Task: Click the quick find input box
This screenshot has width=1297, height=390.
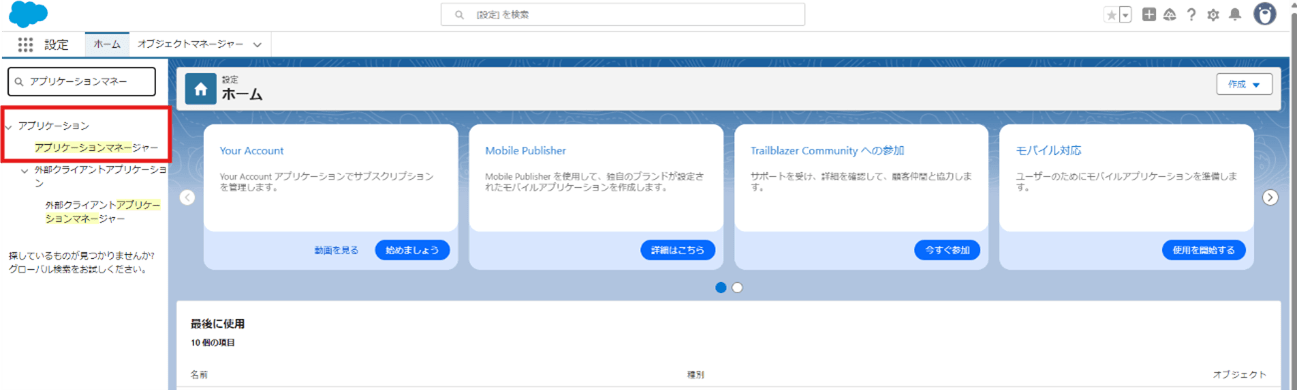Action: pyautogui.click(x=82, y=82)
